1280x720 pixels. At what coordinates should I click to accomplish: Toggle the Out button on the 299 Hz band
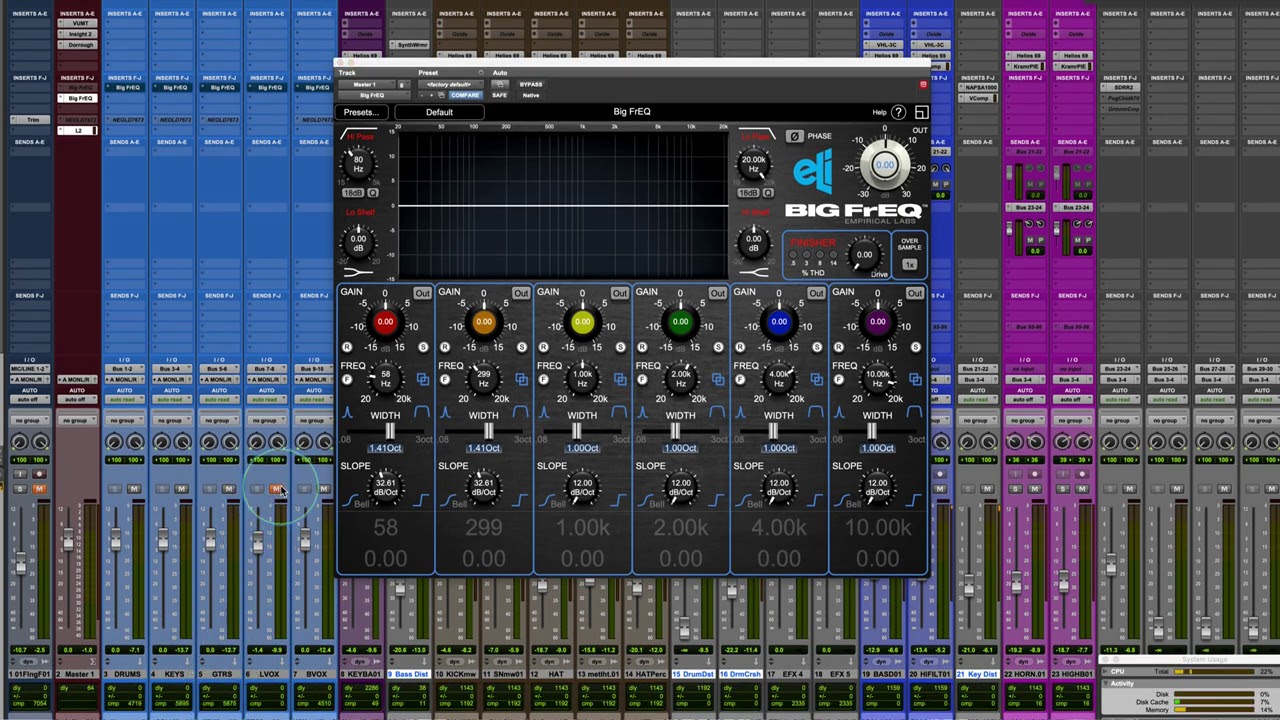point(521,293)
